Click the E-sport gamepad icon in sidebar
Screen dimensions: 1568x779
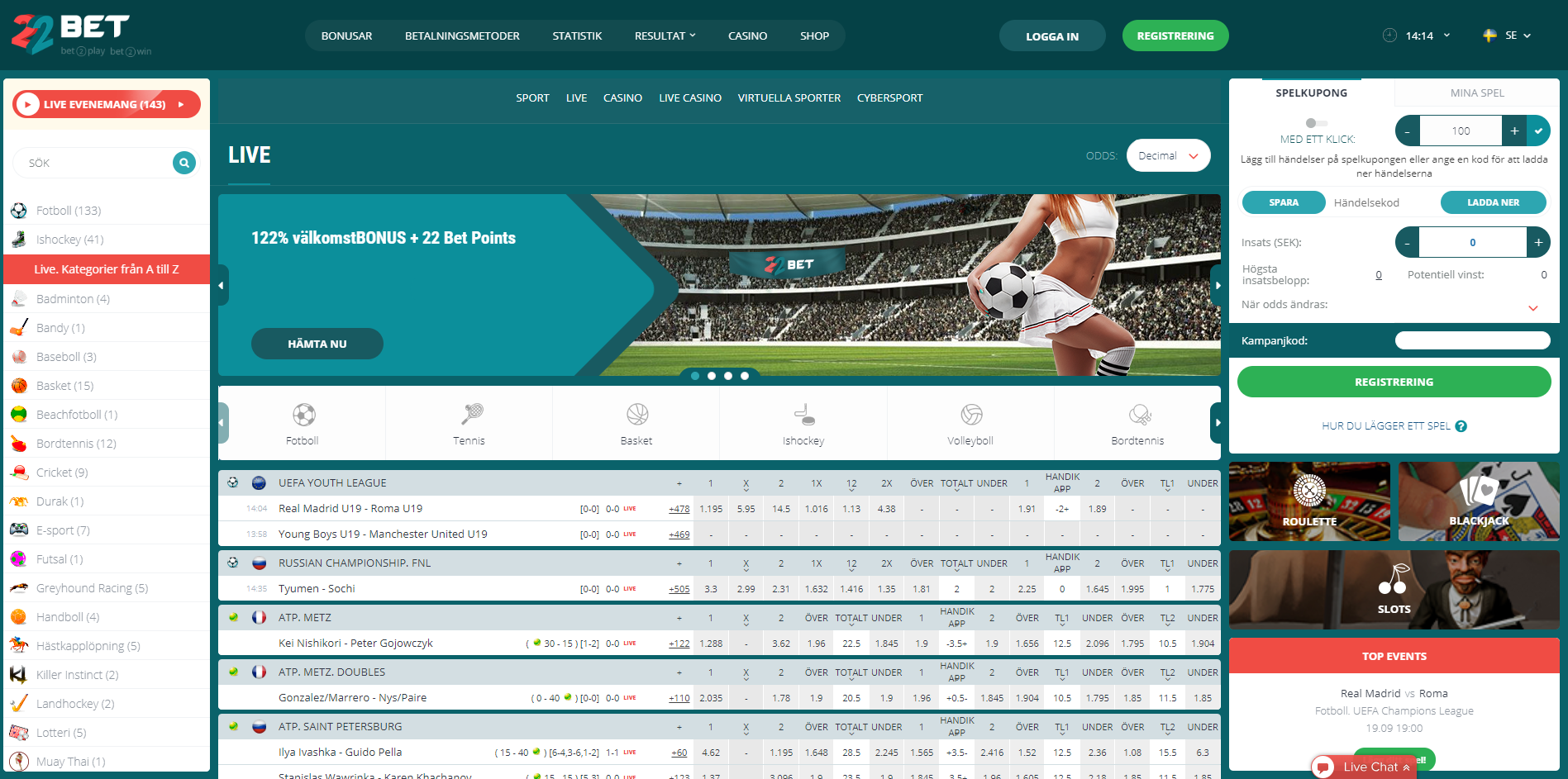point(19,530)
